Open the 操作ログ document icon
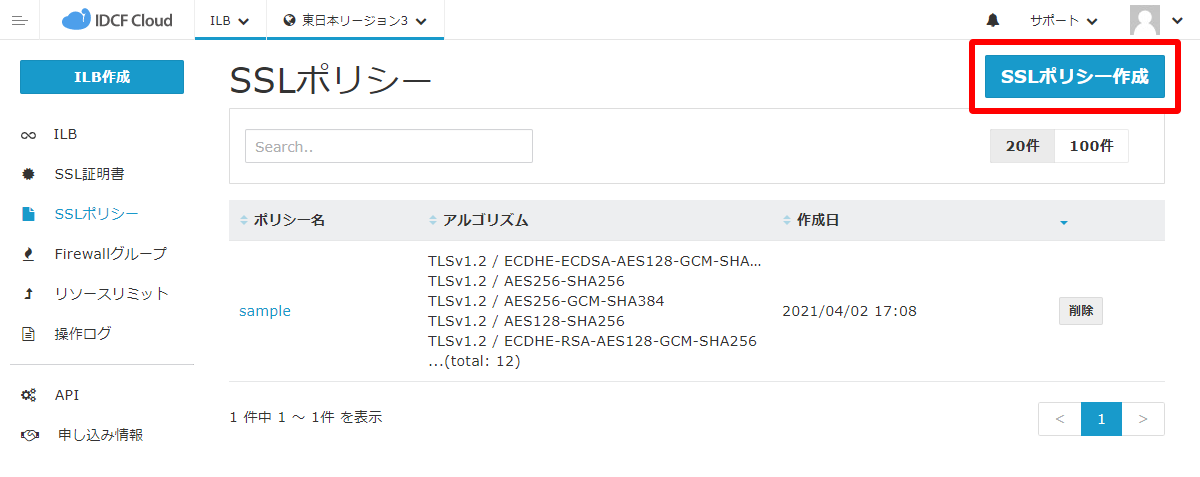This screenshot has height=477, width=1200. click(x=29, y=334)
